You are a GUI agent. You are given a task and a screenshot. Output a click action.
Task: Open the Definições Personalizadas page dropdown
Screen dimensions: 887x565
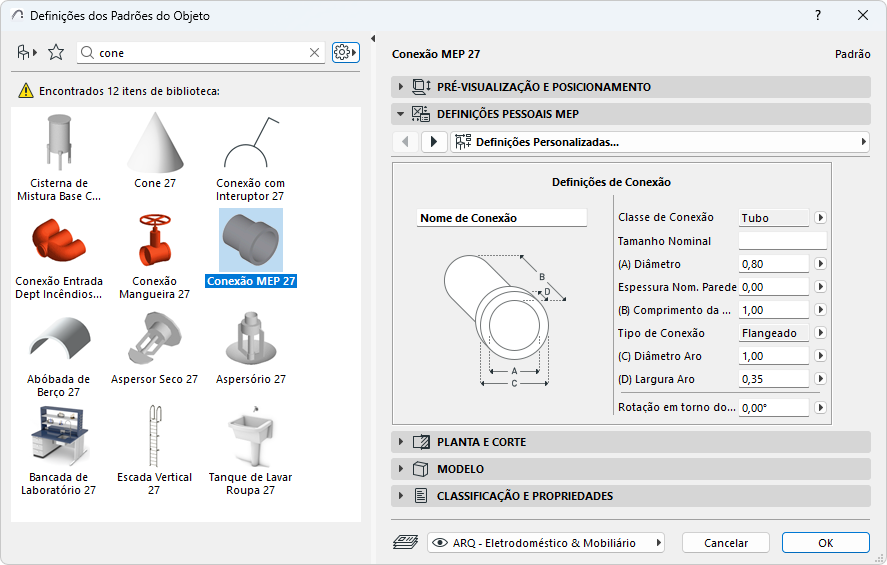660,142
